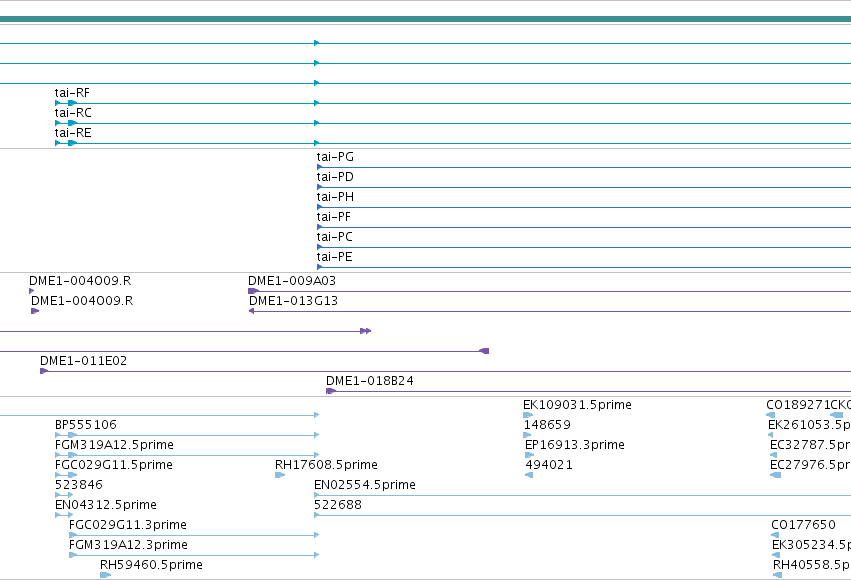Select the tai-RE transcript label
Image resolution: width=851 pixels, height=580 pixels.
pos(73,133)
